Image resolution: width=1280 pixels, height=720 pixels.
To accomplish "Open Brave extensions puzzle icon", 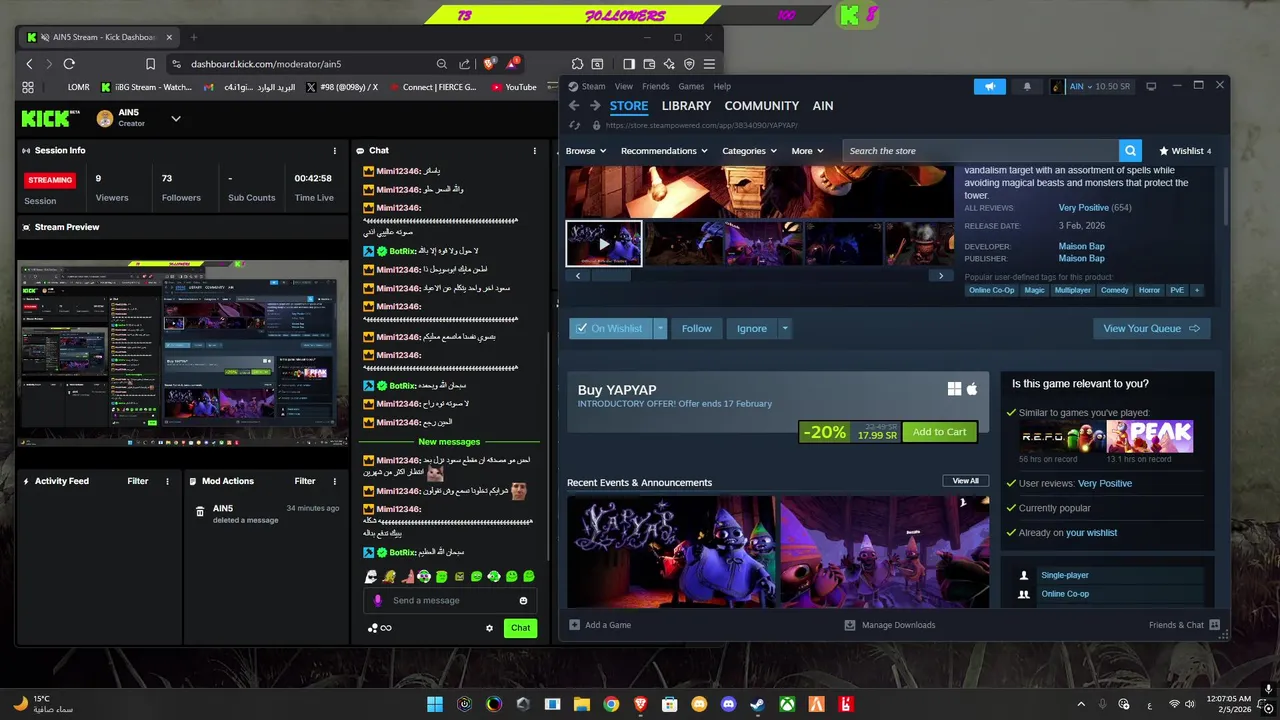I will pyautogui.click(x=578, y=64).
